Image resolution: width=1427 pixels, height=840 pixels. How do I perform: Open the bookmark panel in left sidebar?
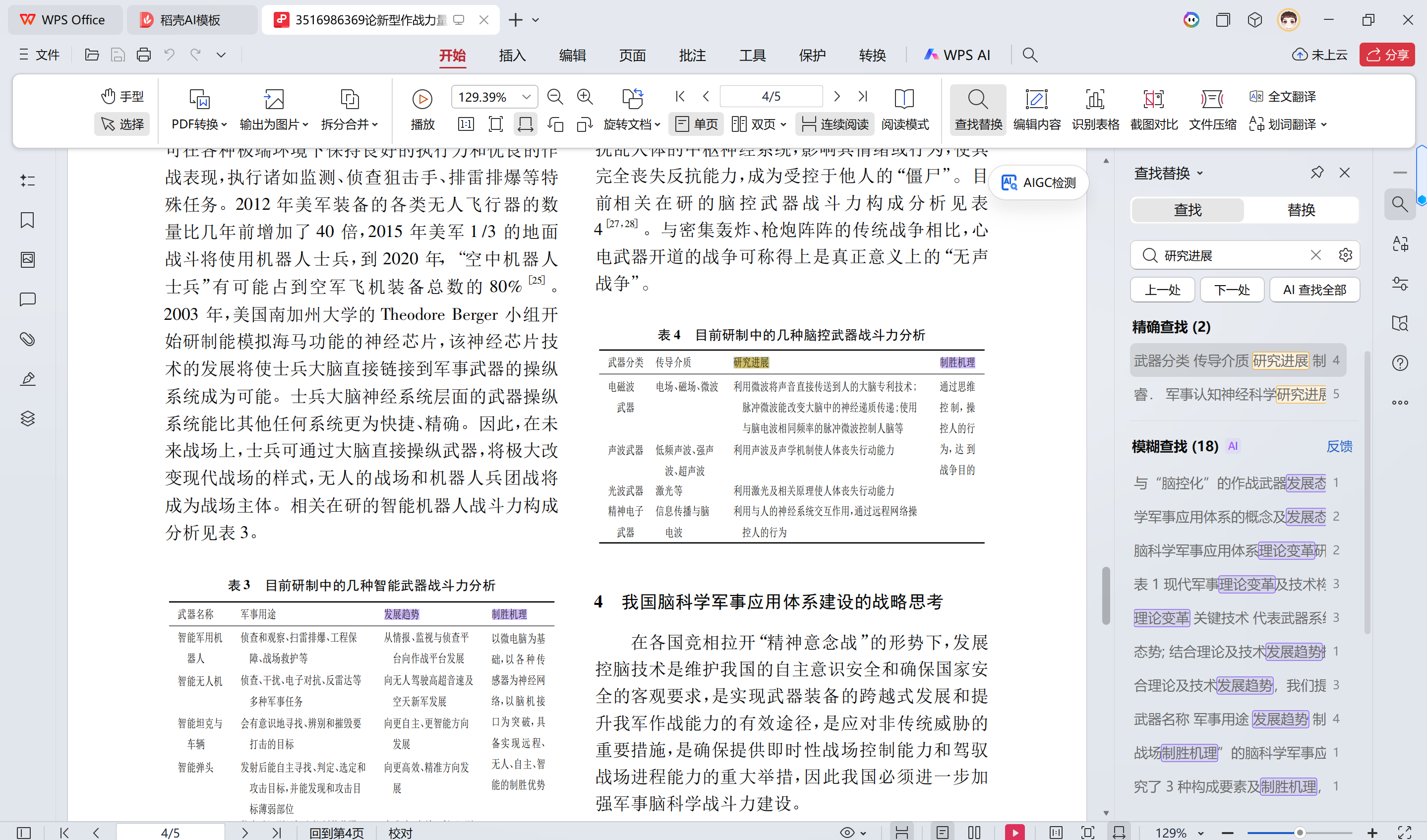coord(27,220)
